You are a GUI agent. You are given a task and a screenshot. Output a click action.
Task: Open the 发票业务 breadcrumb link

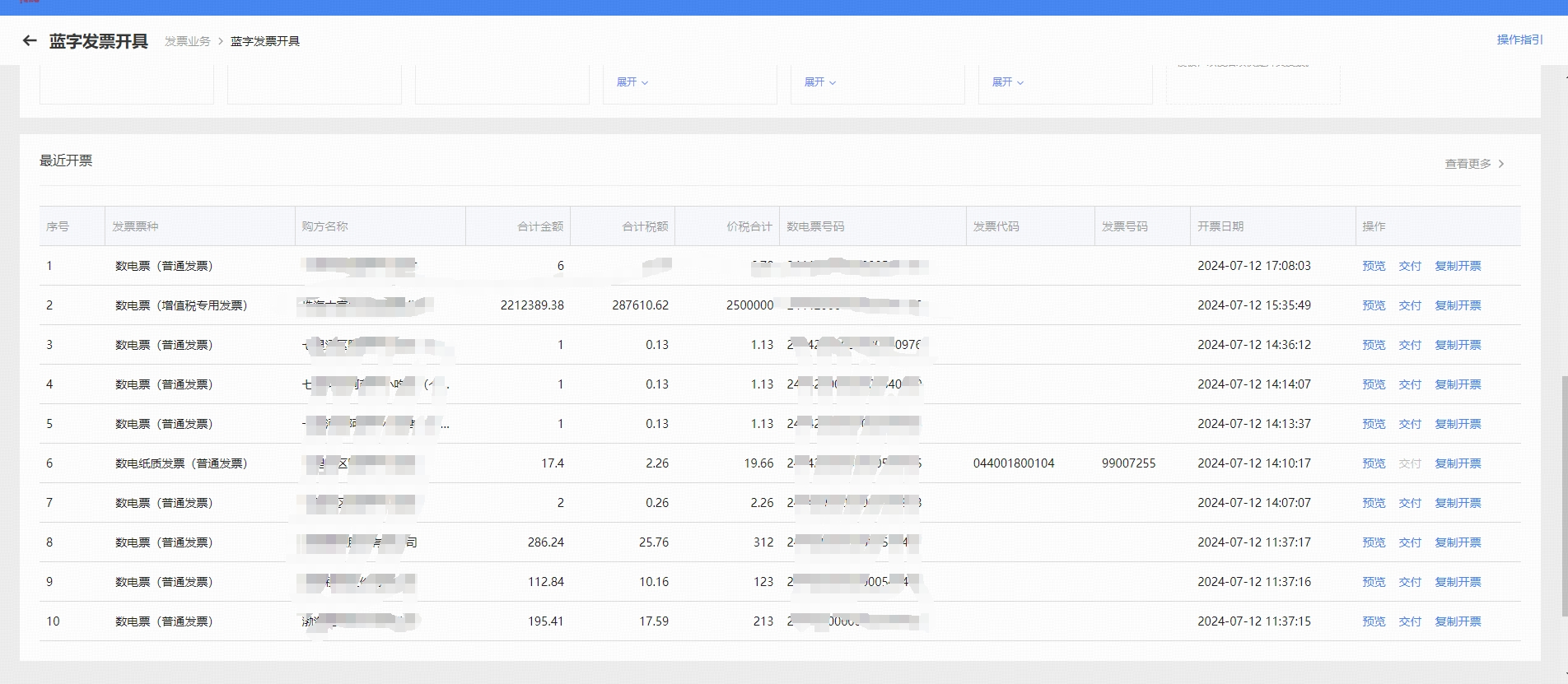pyautogui.click(x=187, y=41)
